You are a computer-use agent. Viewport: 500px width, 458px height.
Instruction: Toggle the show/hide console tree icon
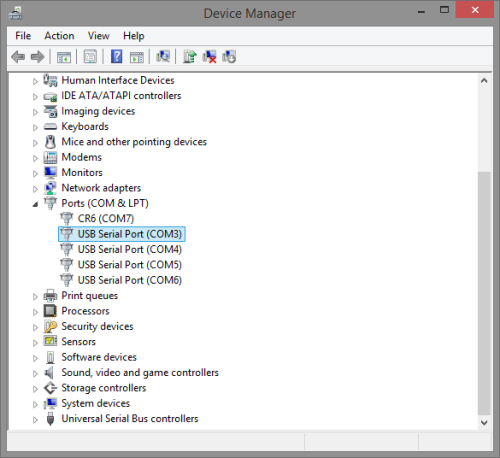click(64, 57)
